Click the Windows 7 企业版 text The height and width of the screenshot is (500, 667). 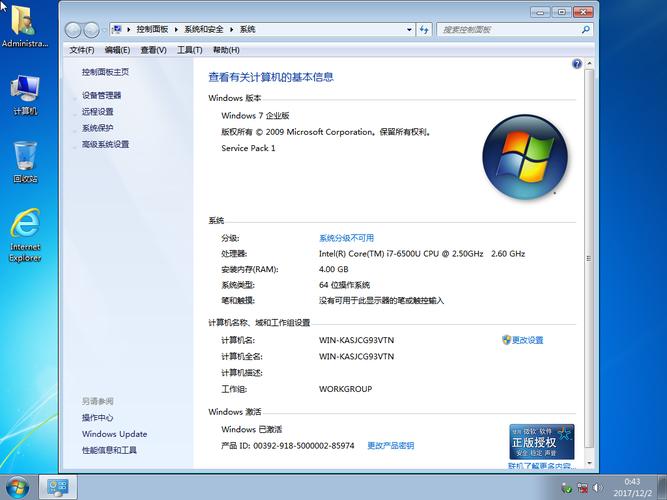255,115
